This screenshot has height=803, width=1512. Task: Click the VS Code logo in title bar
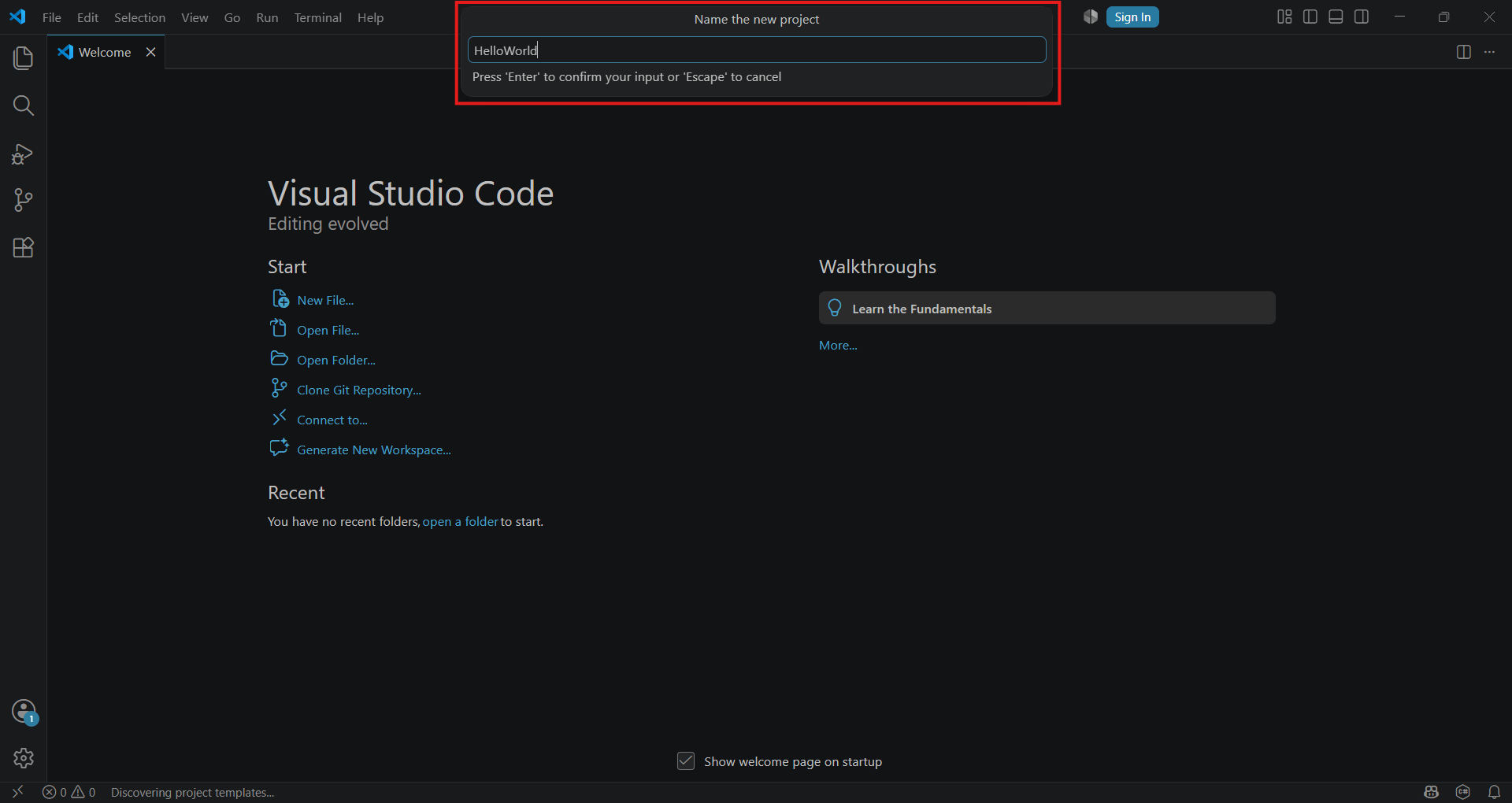coord(17,17)
